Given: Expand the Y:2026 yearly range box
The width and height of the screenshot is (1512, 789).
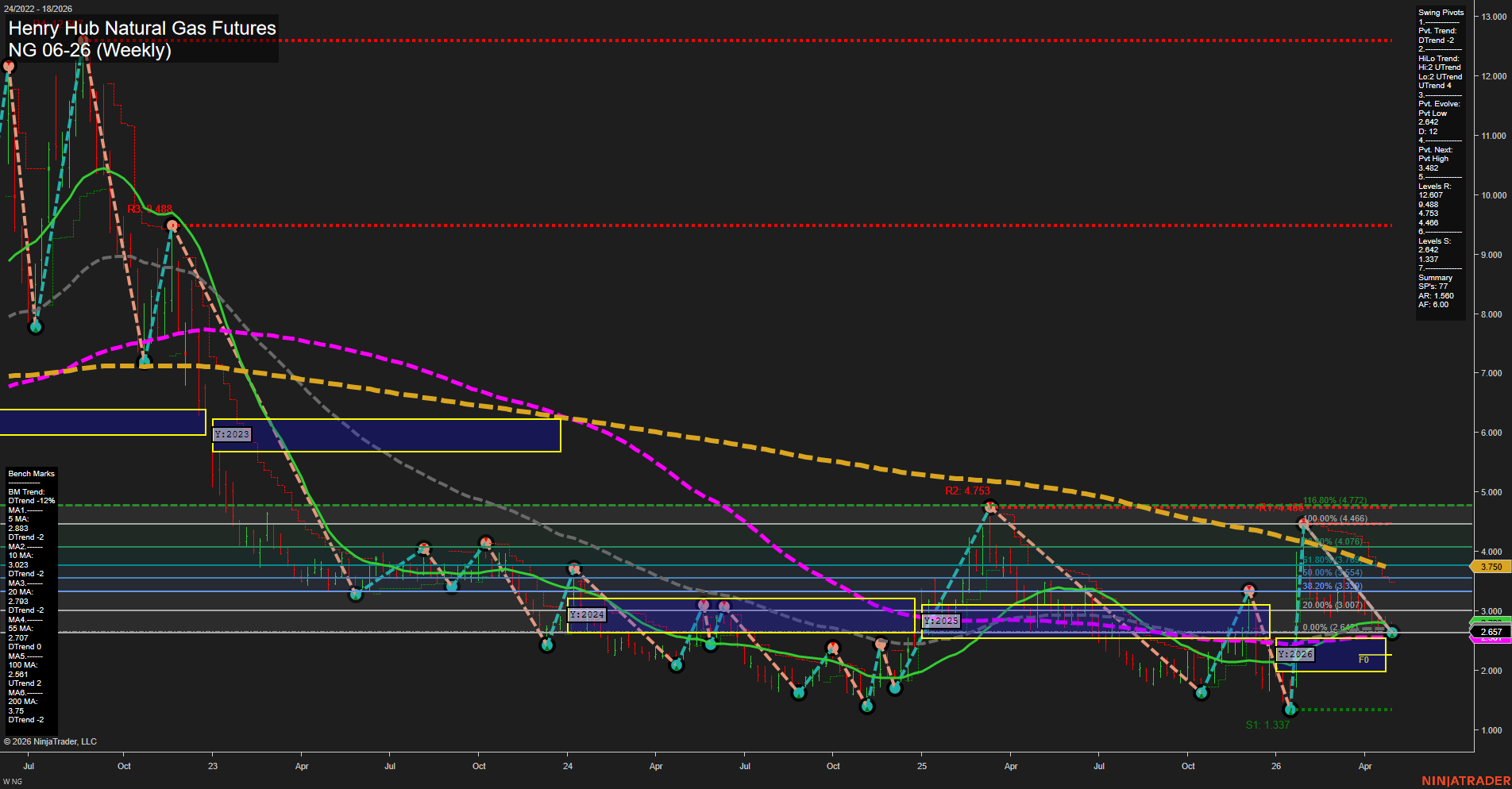Looking at the screenshot, I should (x=1295, y=655).
